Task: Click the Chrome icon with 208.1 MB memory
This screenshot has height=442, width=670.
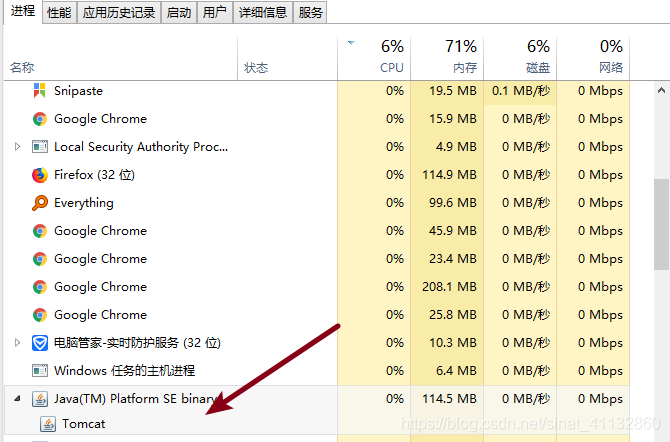Action: pyautogui.click(x=40, y=287)
